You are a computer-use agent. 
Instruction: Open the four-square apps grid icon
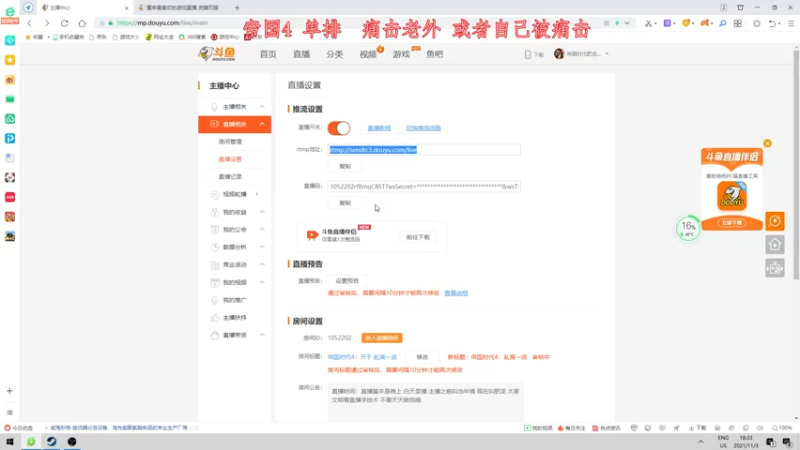738,23
